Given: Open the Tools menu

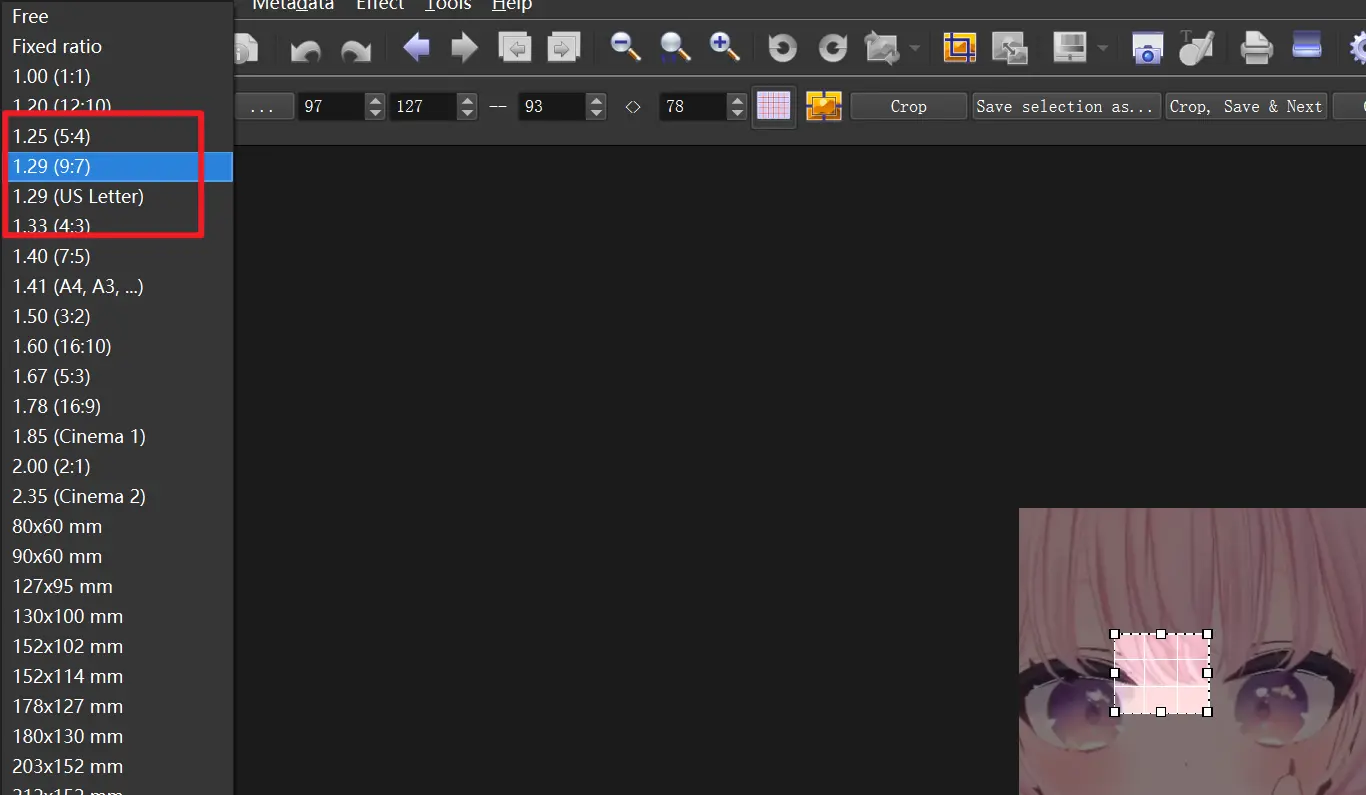Looking at the screenshot, I should pyautogui.click(x=447, y=5).
